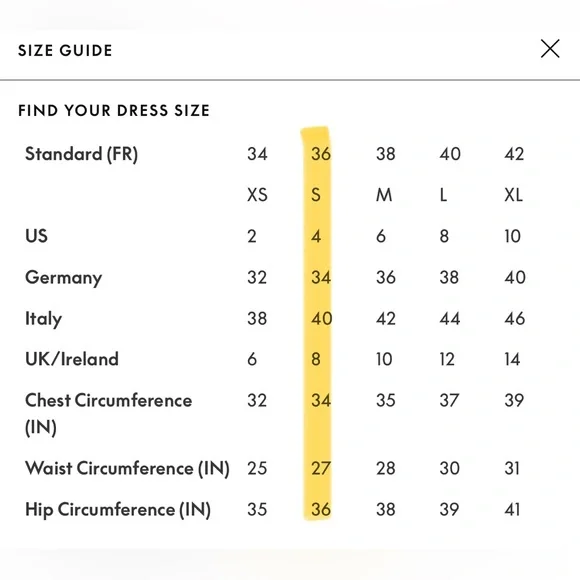The width and height of the screenshot is (580, 580).
Task: Click UK/Ireland size 14 value
Action: coord(512,359)
